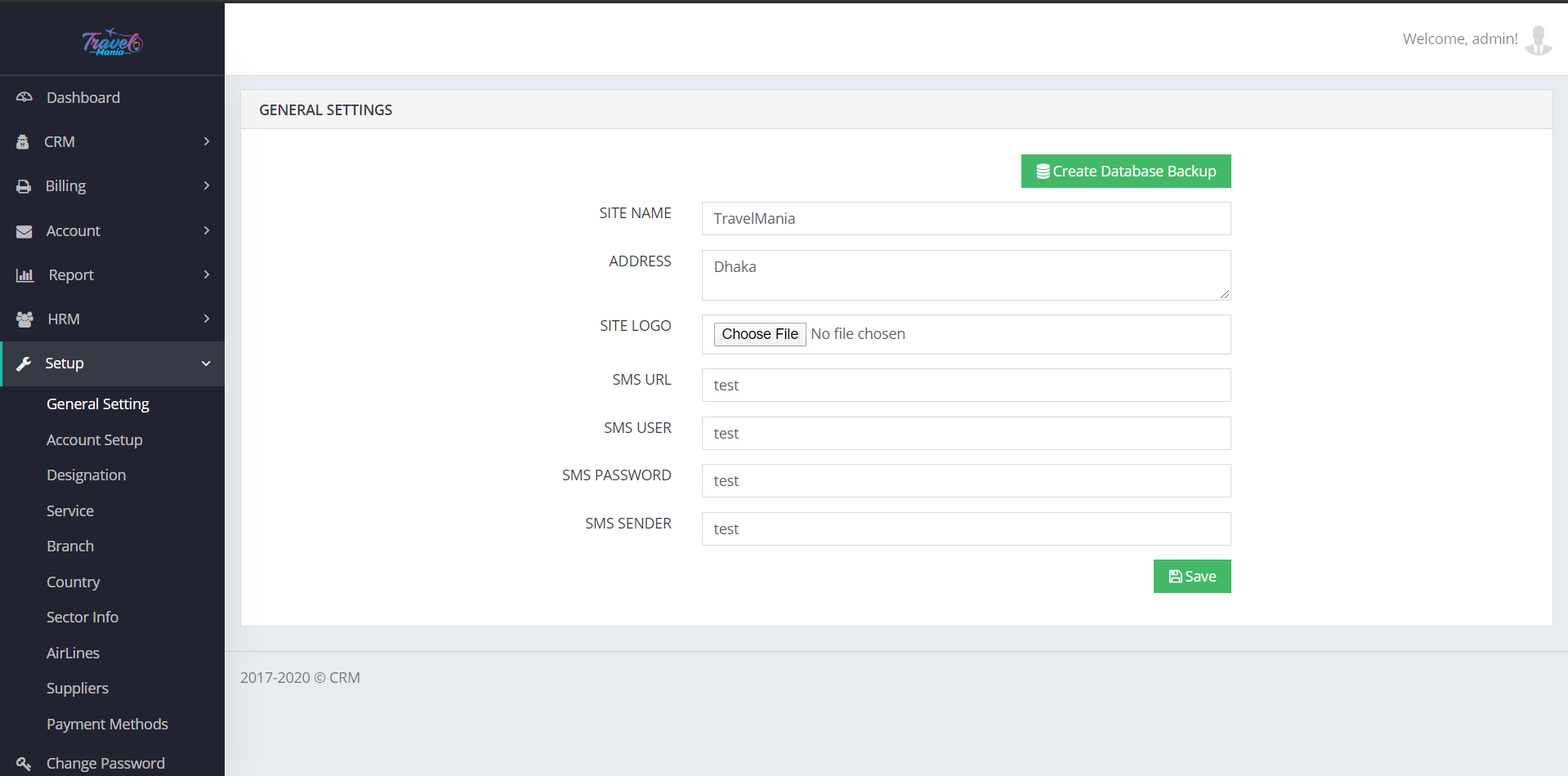The height and width of the screenshot is (776, 1568).
Task: Save the general settings
Action: [1191, 577]
